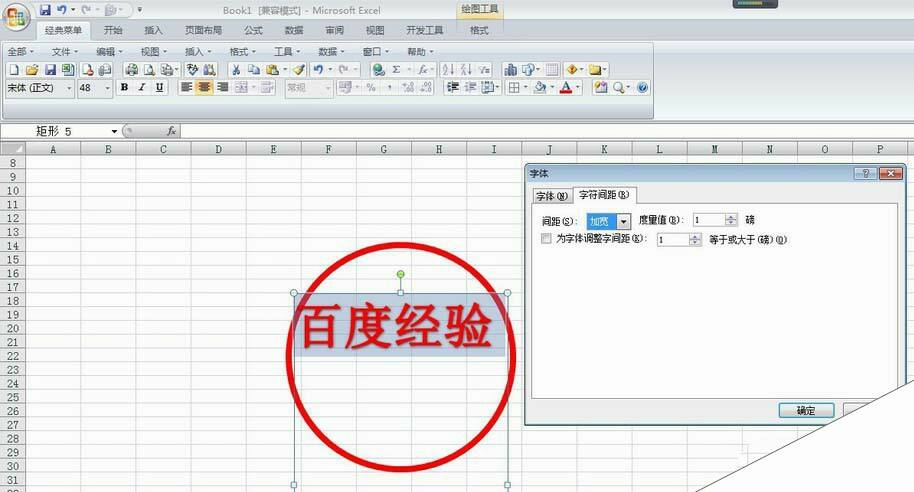Toggle Center alignment button
The height and width of the screenshot is (492, 914).
point(204,87)
